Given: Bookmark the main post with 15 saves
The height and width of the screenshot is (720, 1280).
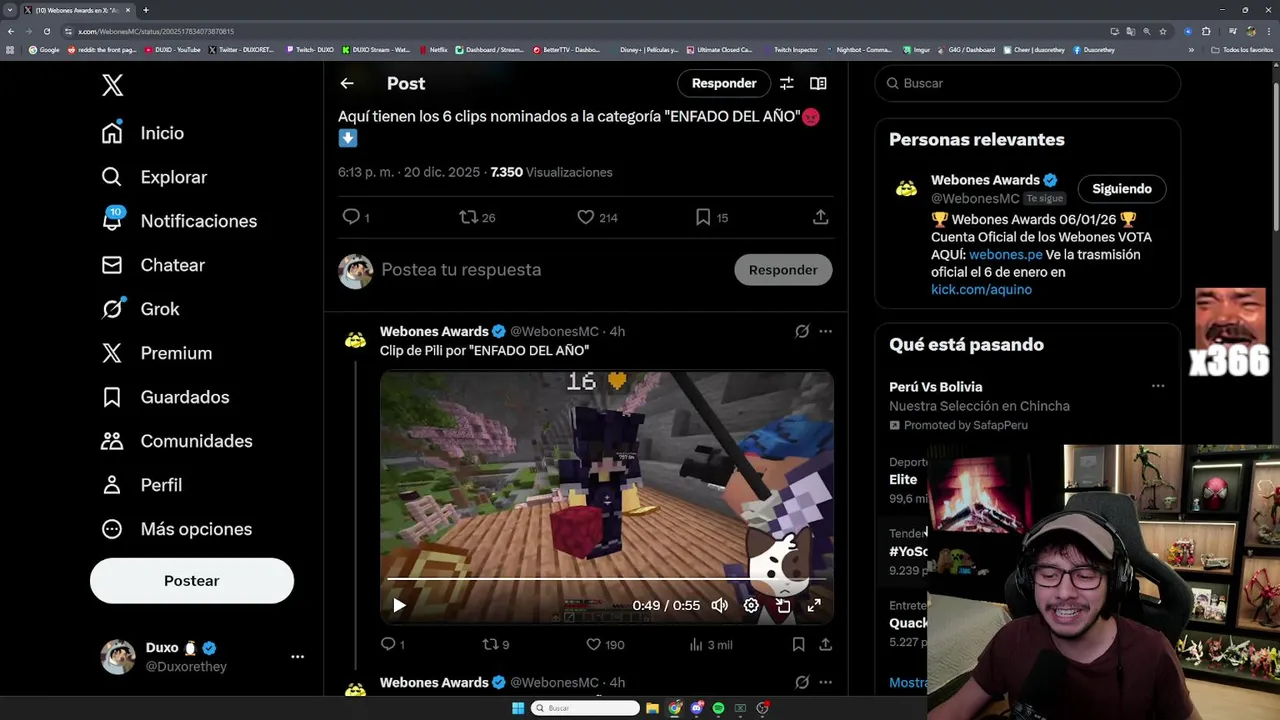Looking at the screenshot, I should pyautogui.click(x=703, y=217).
